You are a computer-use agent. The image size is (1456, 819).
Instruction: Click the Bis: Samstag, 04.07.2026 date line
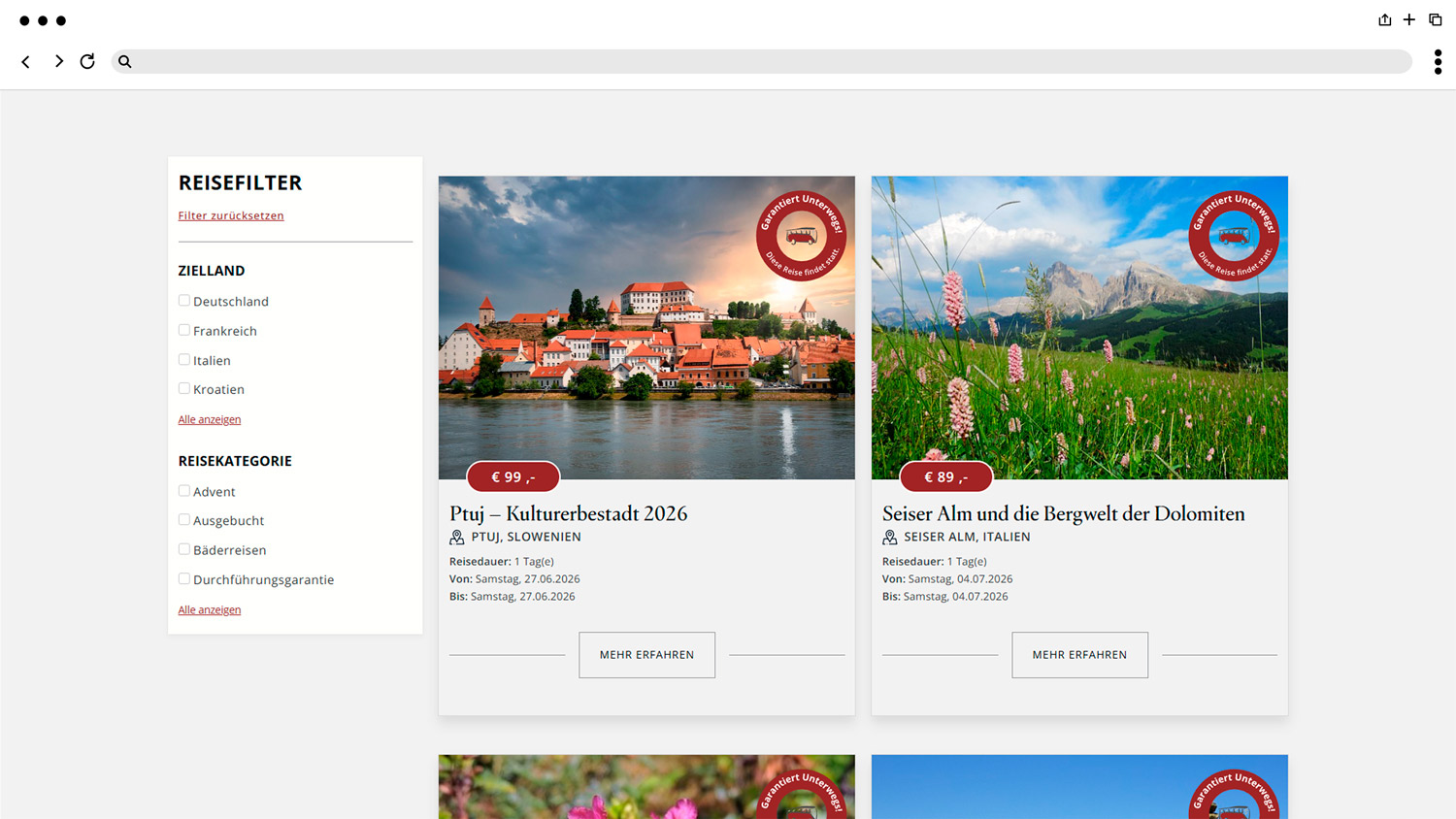pos(945,597)
